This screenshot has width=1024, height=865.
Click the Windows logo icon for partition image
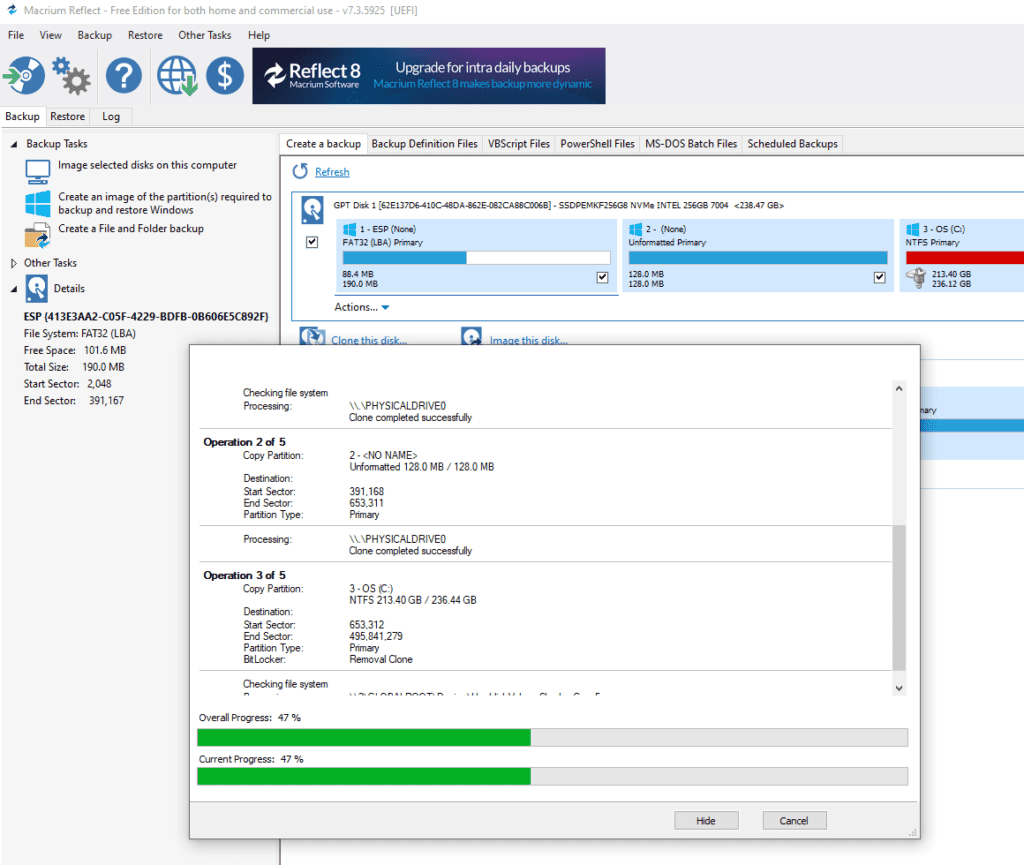(x=37, y=204)
